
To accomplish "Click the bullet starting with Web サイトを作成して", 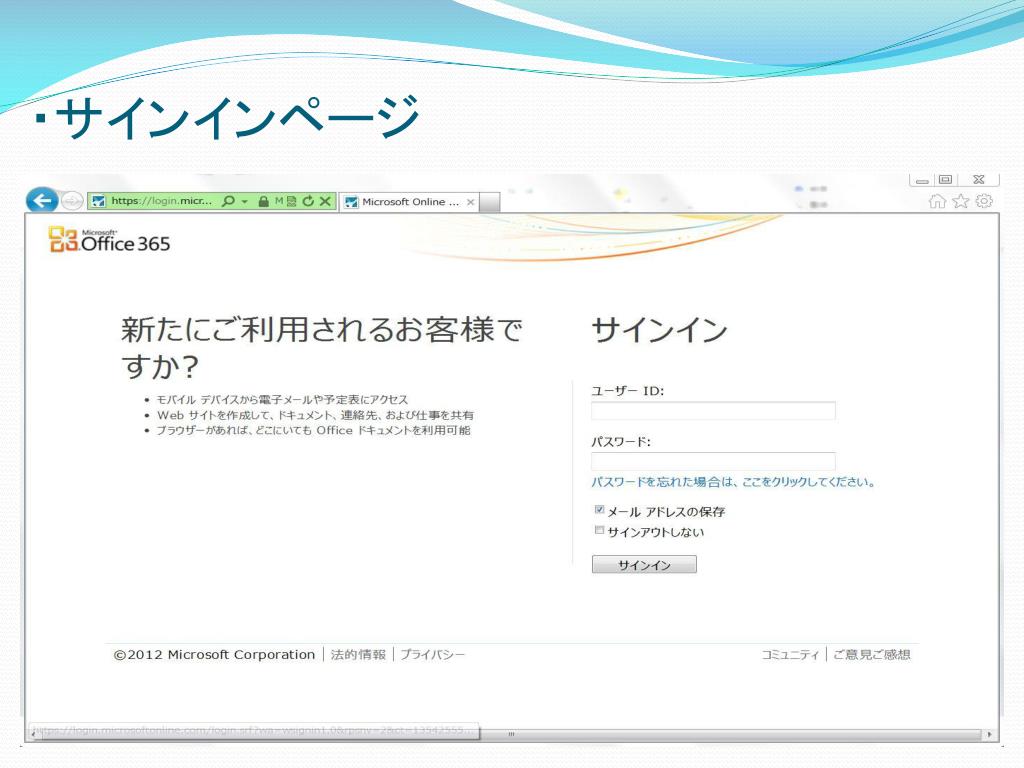I will pyautogui.click(x=315, y=415).
